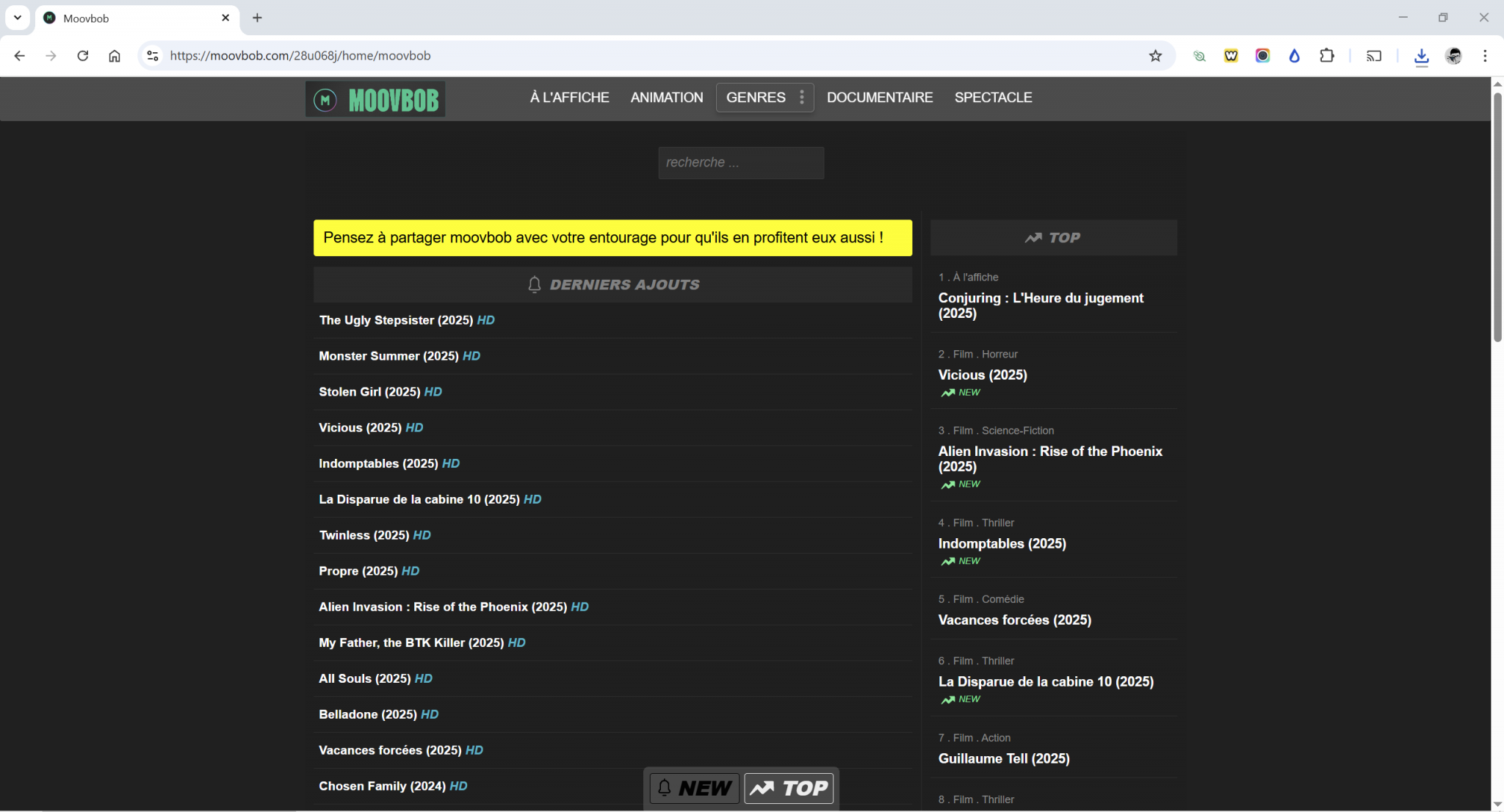Click the TOP button at page bottom
The width and height of the screenshot is (1504, 812).
[788, 787]
